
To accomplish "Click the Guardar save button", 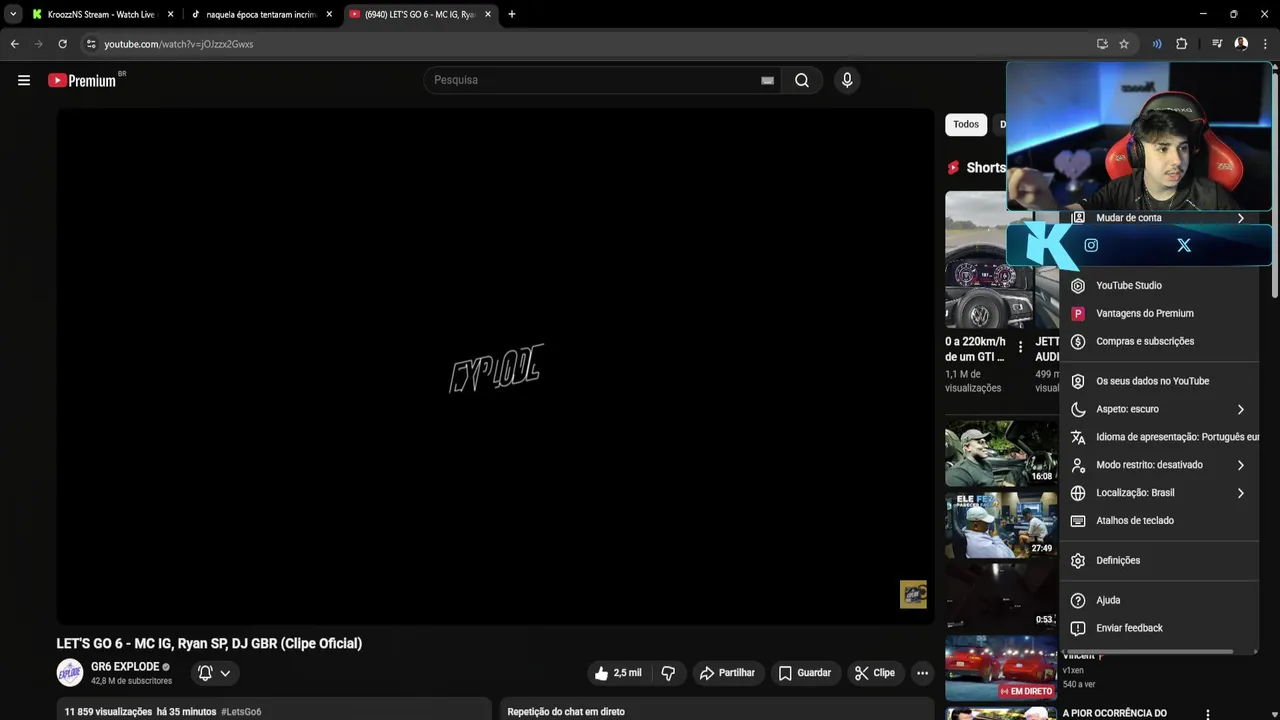I will tap(805, 673).
